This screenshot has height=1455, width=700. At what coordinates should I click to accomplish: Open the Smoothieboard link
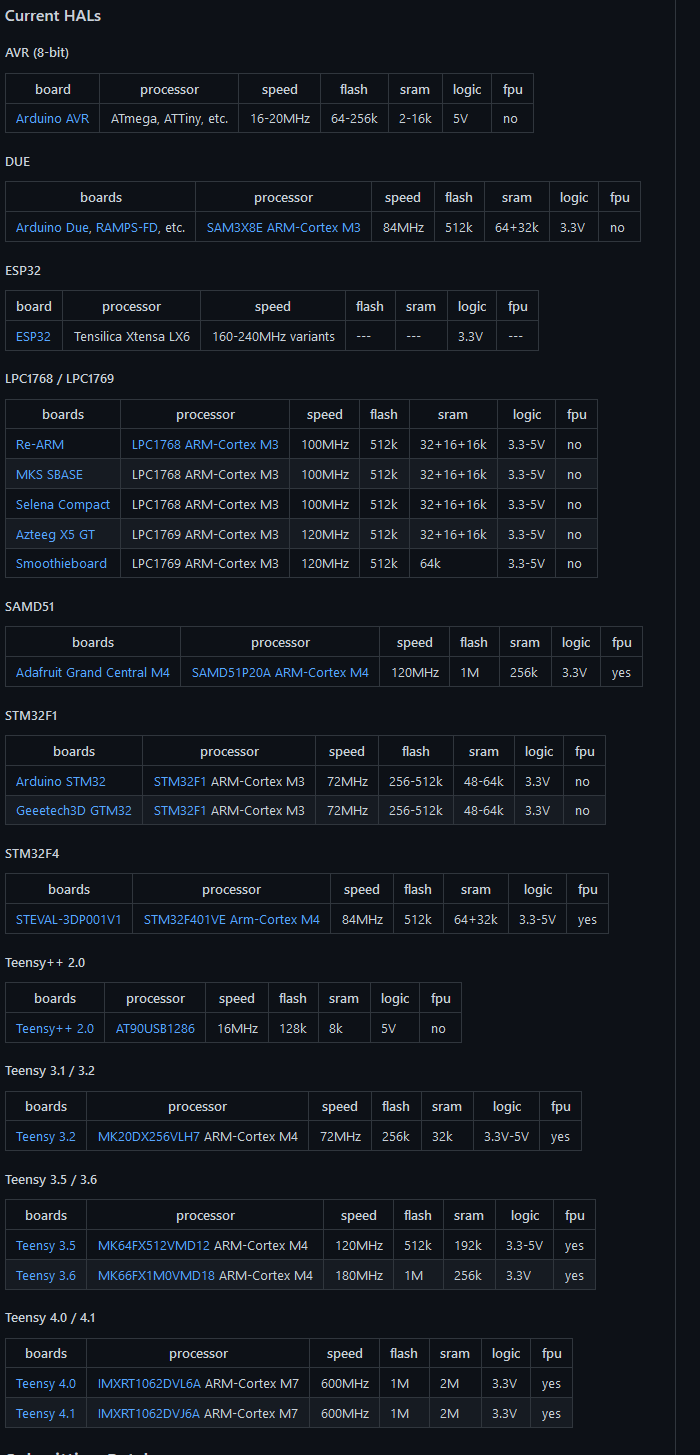61,563
